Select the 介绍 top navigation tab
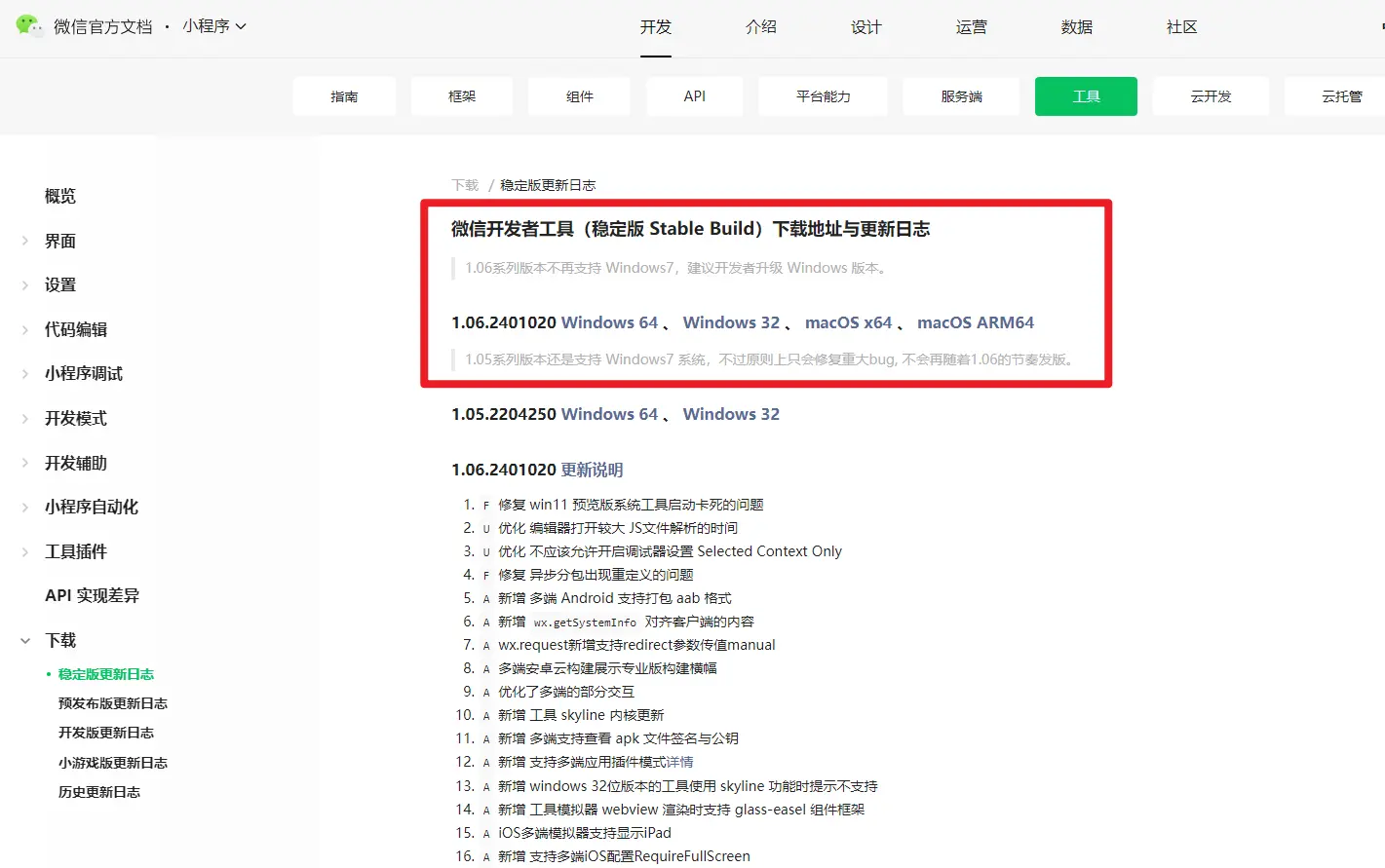The image size is (1385, 868). tap(761, 27)
